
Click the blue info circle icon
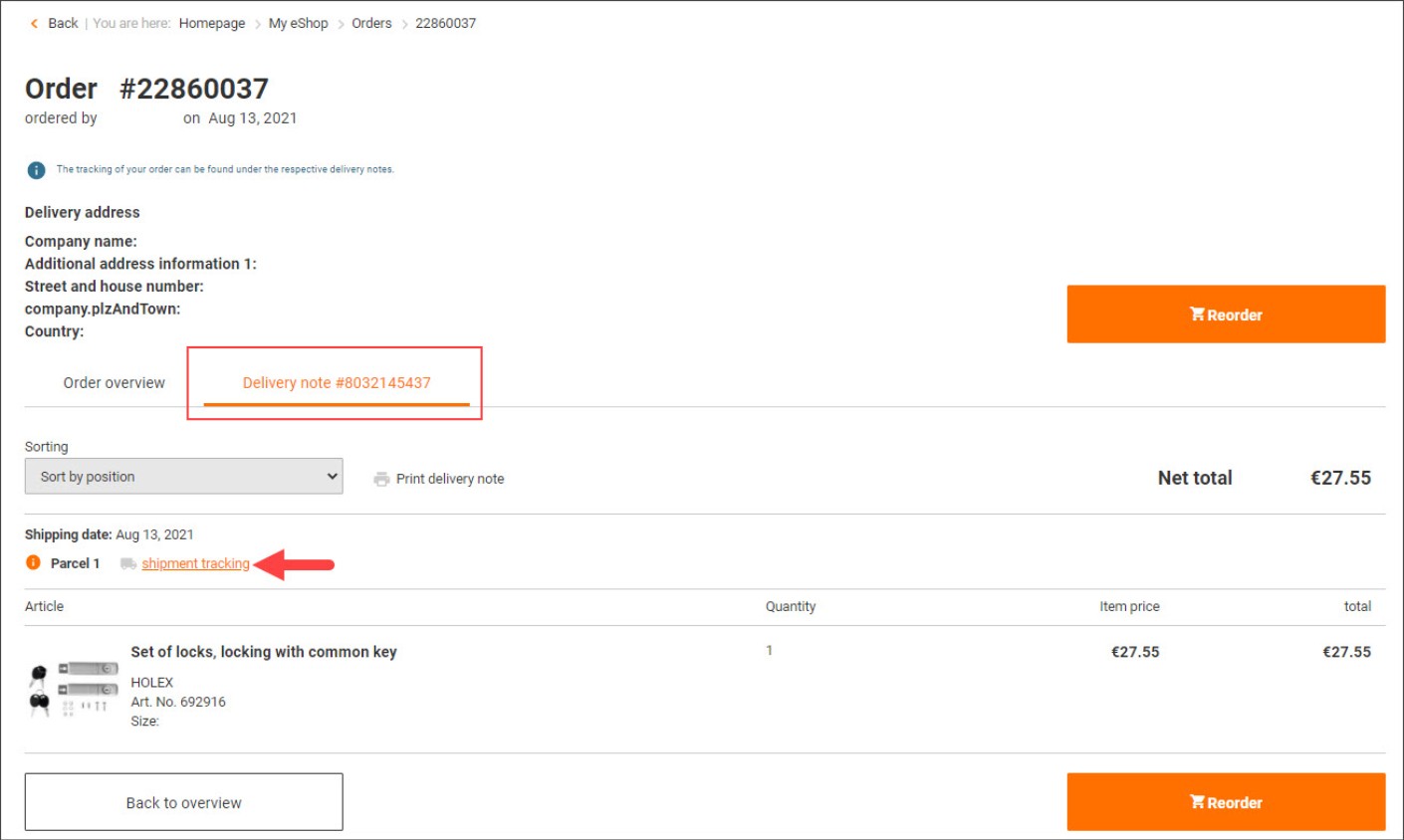point(36,170)
